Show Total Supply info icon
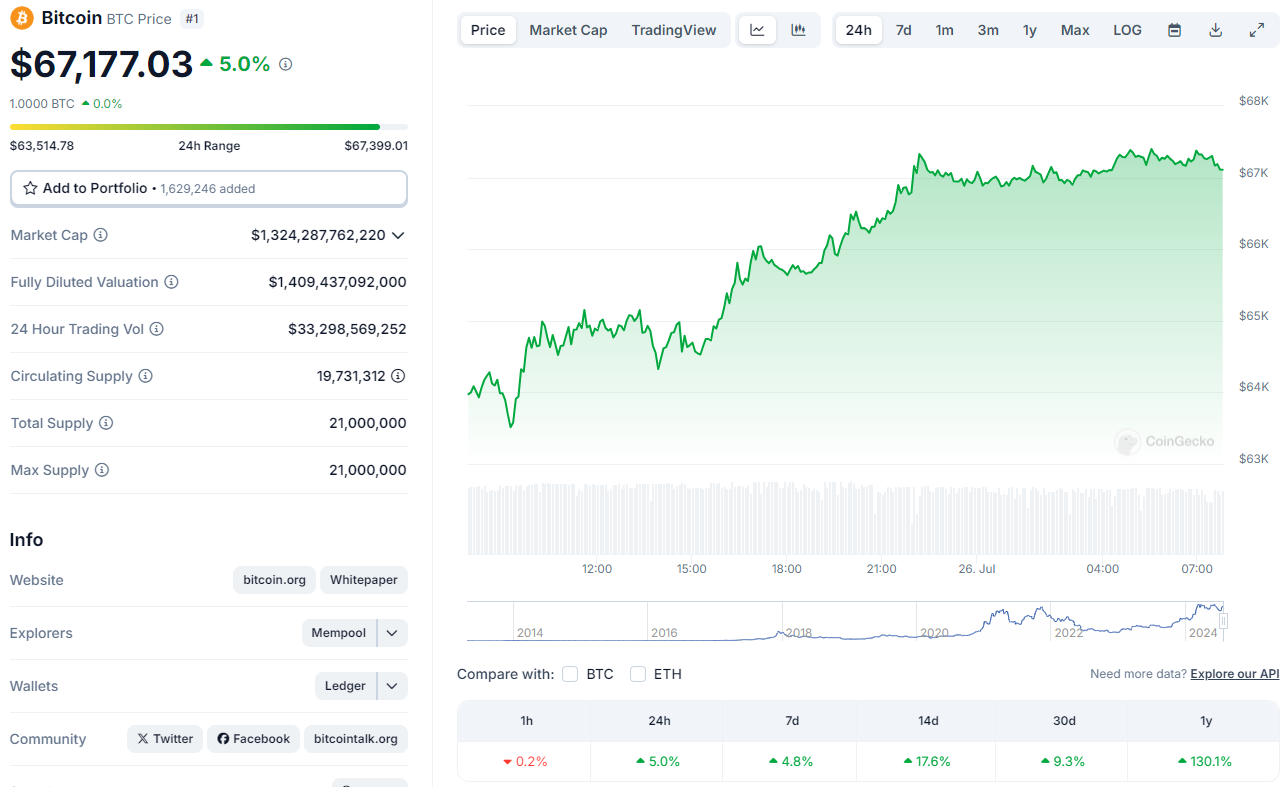The height and width of the screenshot is (787, 1286). (x=106, y=423)
